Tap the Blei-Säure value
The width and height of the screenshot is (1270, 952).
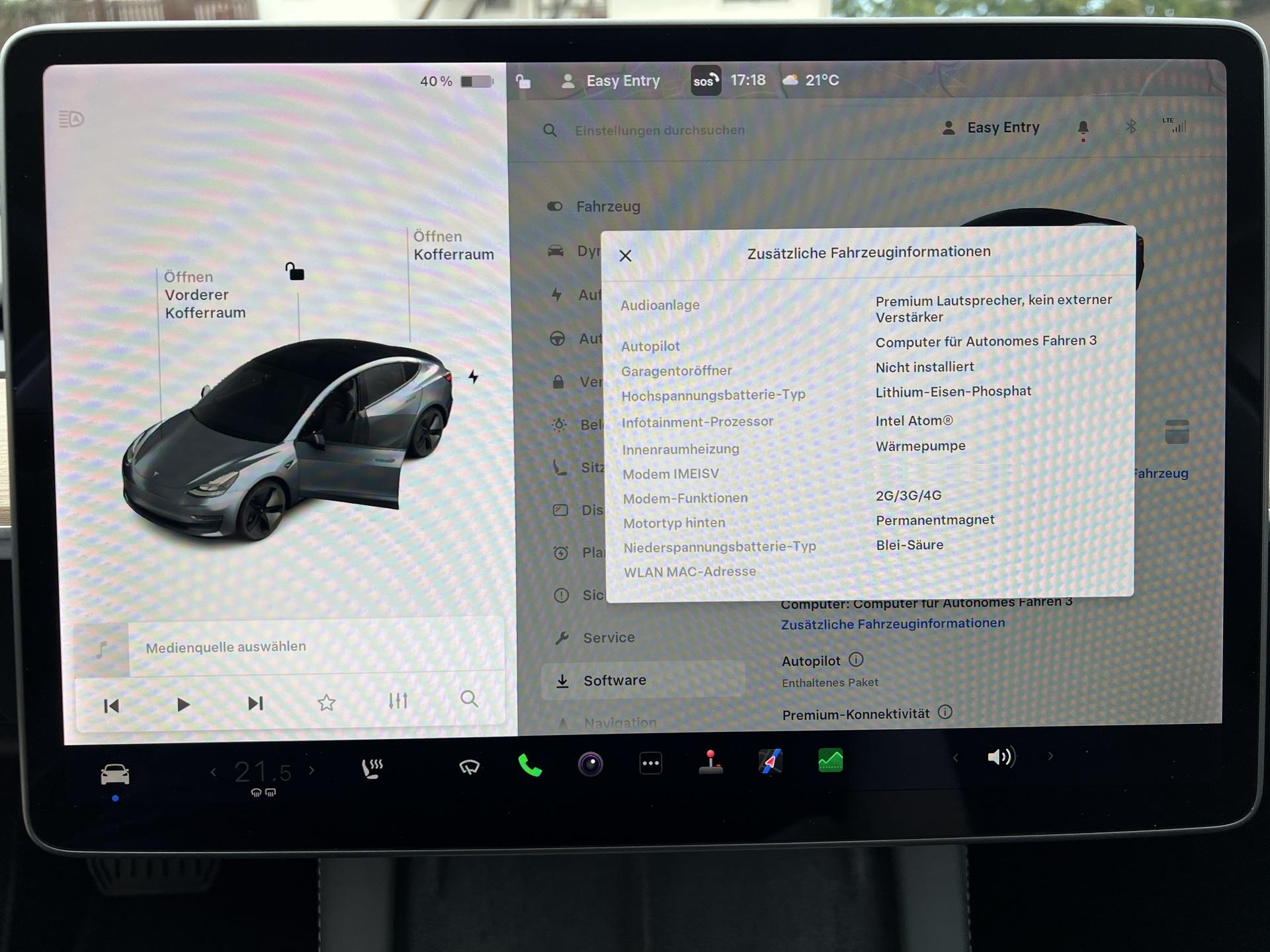point(910,545)
